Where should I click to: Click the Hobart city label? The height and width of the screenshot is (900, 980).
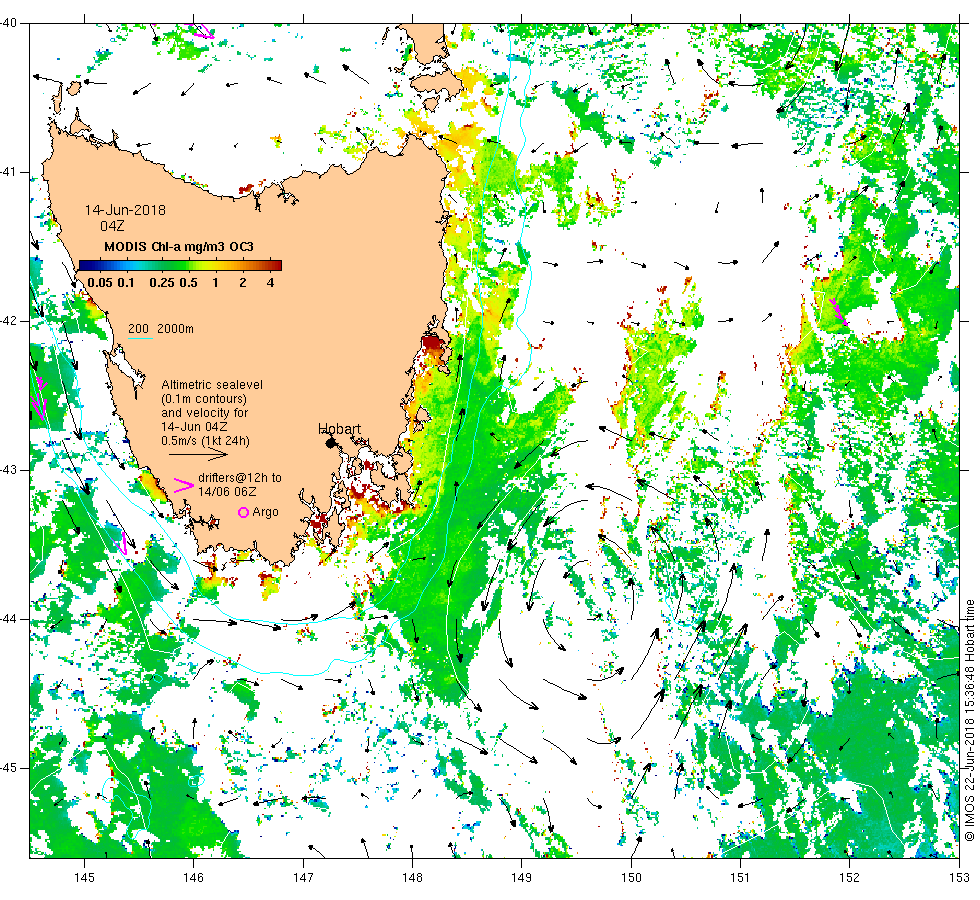[339, 429]
